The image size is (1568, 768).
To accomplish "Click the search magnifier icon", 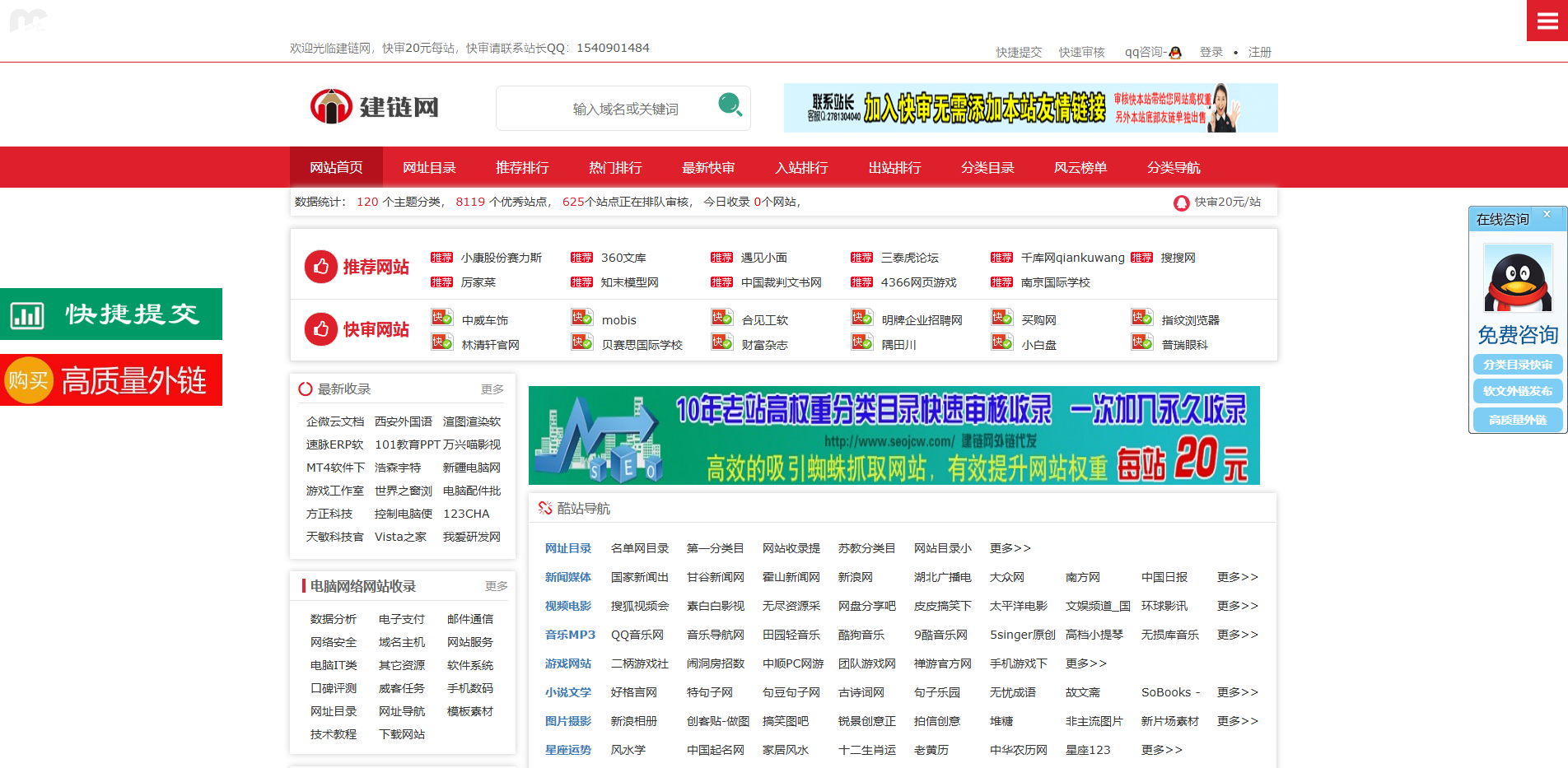I will (728, 108).
